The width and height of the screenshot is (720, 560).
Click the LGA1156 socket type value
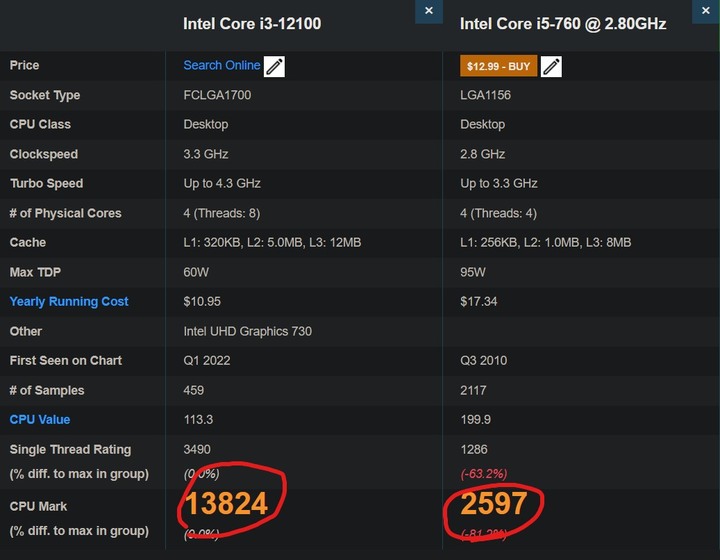pyautogui.click(x=485, y=95)
